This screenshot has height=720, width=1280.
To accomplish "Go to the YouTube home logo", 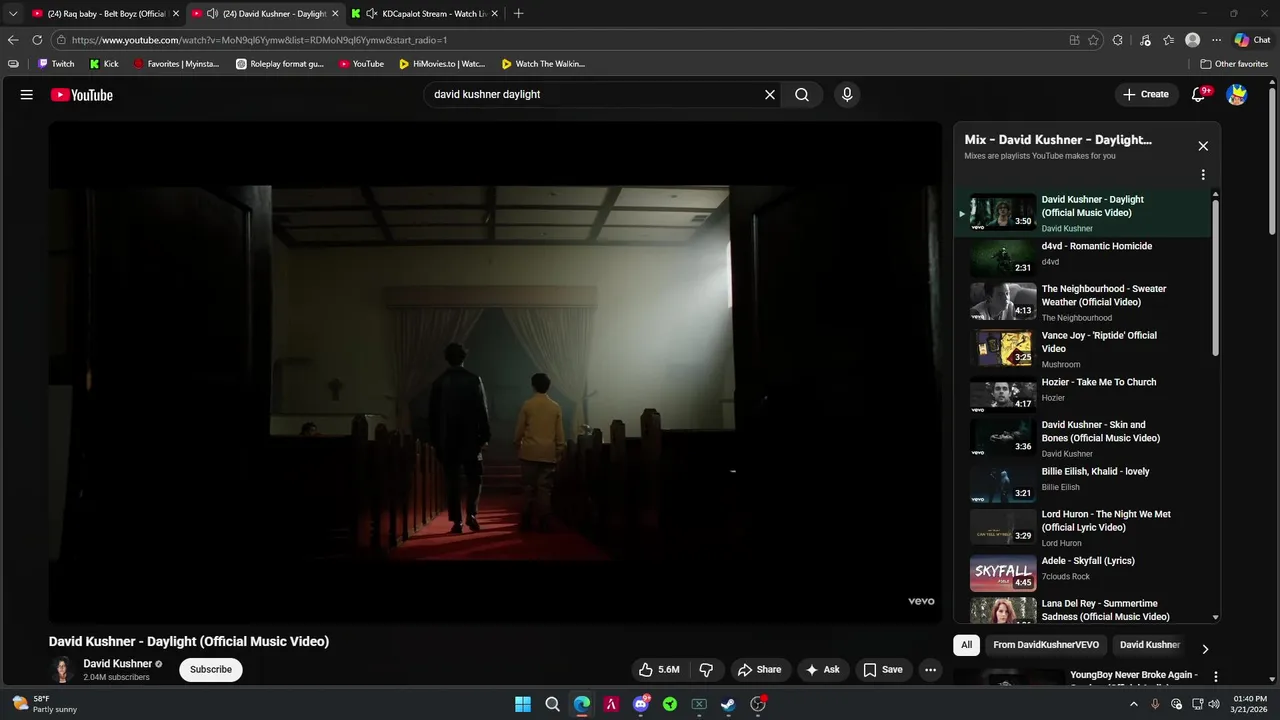I will pos(82,95).
